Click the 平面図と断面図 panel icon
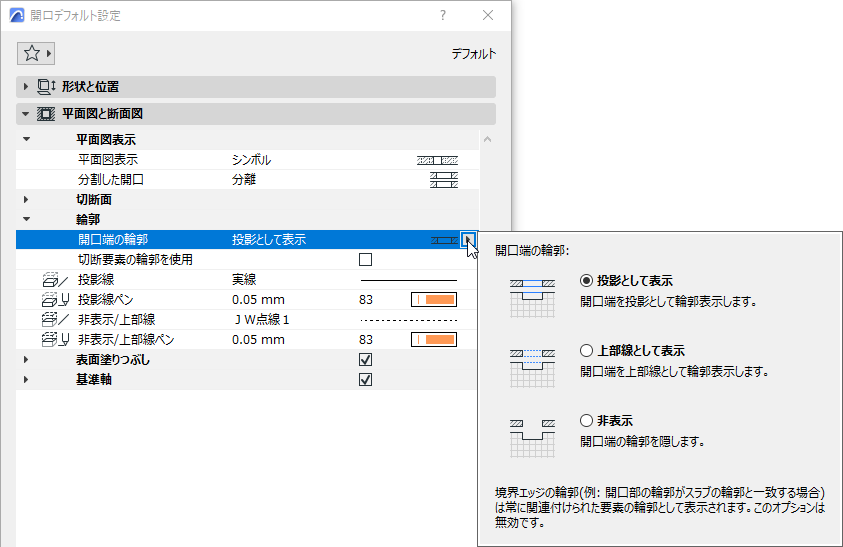This screenshot has height=547, width=843. (x=46, y=114)
